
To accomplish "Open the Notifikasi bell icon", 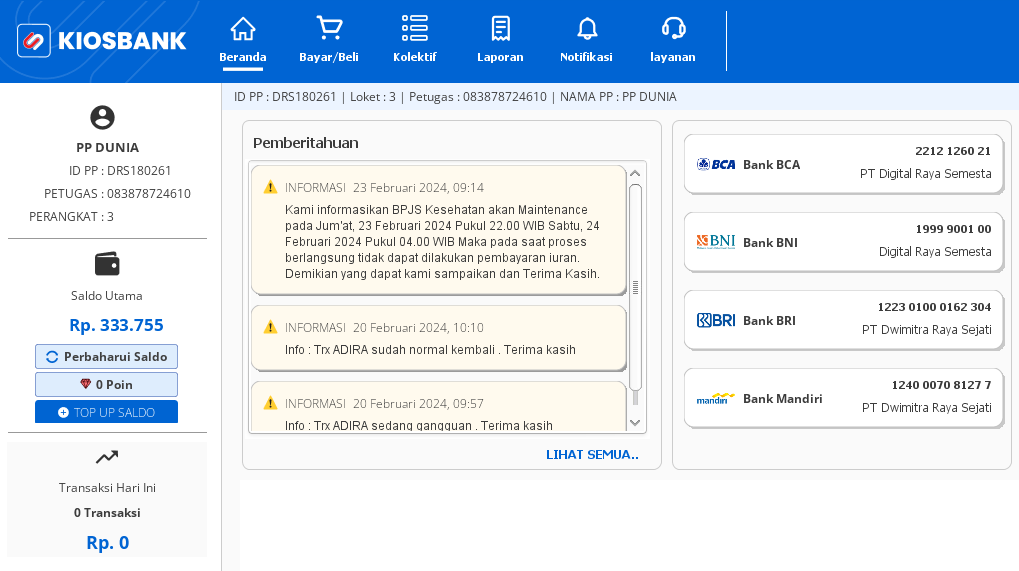I will coord(587,28).
